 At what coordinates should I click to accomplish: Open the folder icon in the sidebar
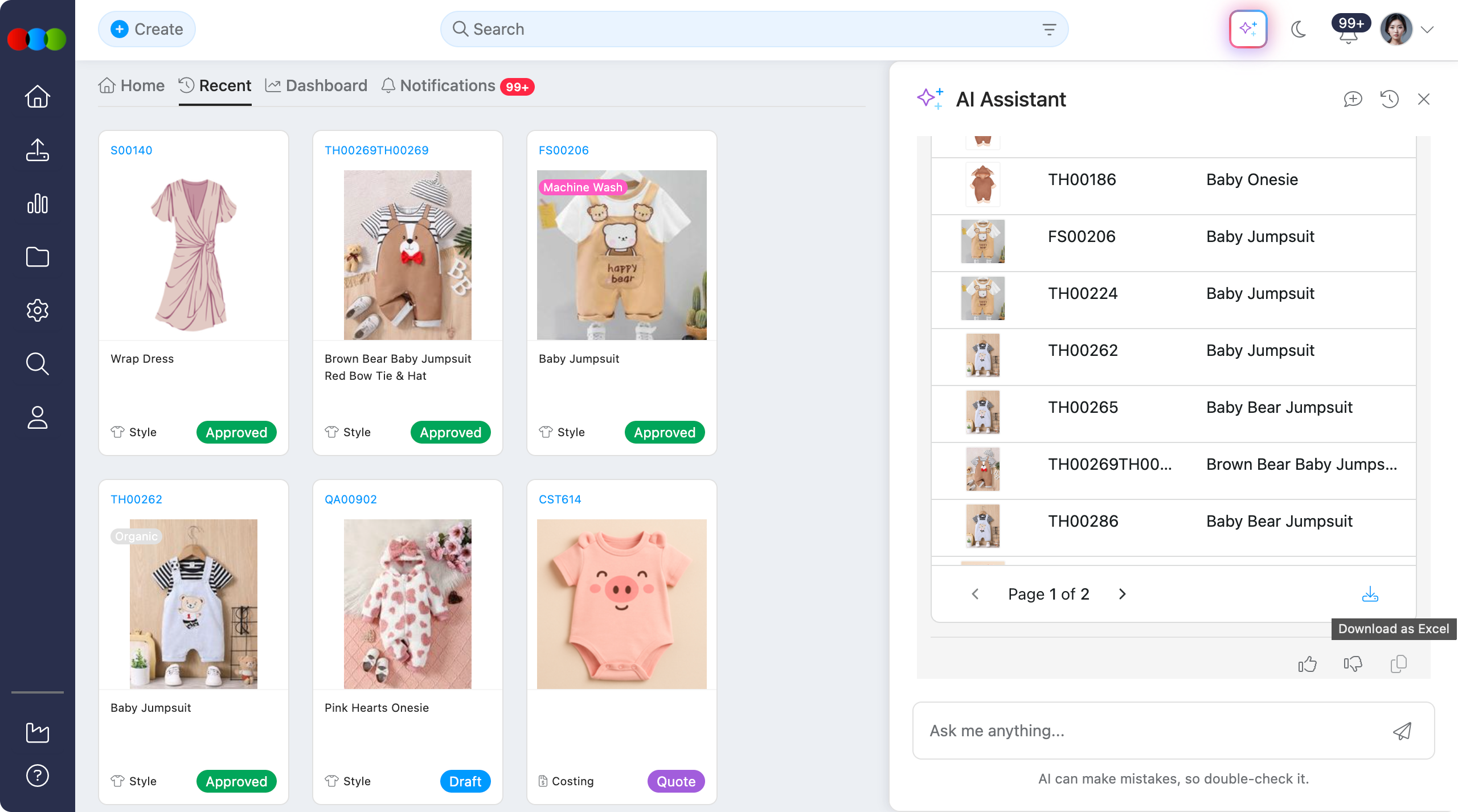(x=36, y=257)
